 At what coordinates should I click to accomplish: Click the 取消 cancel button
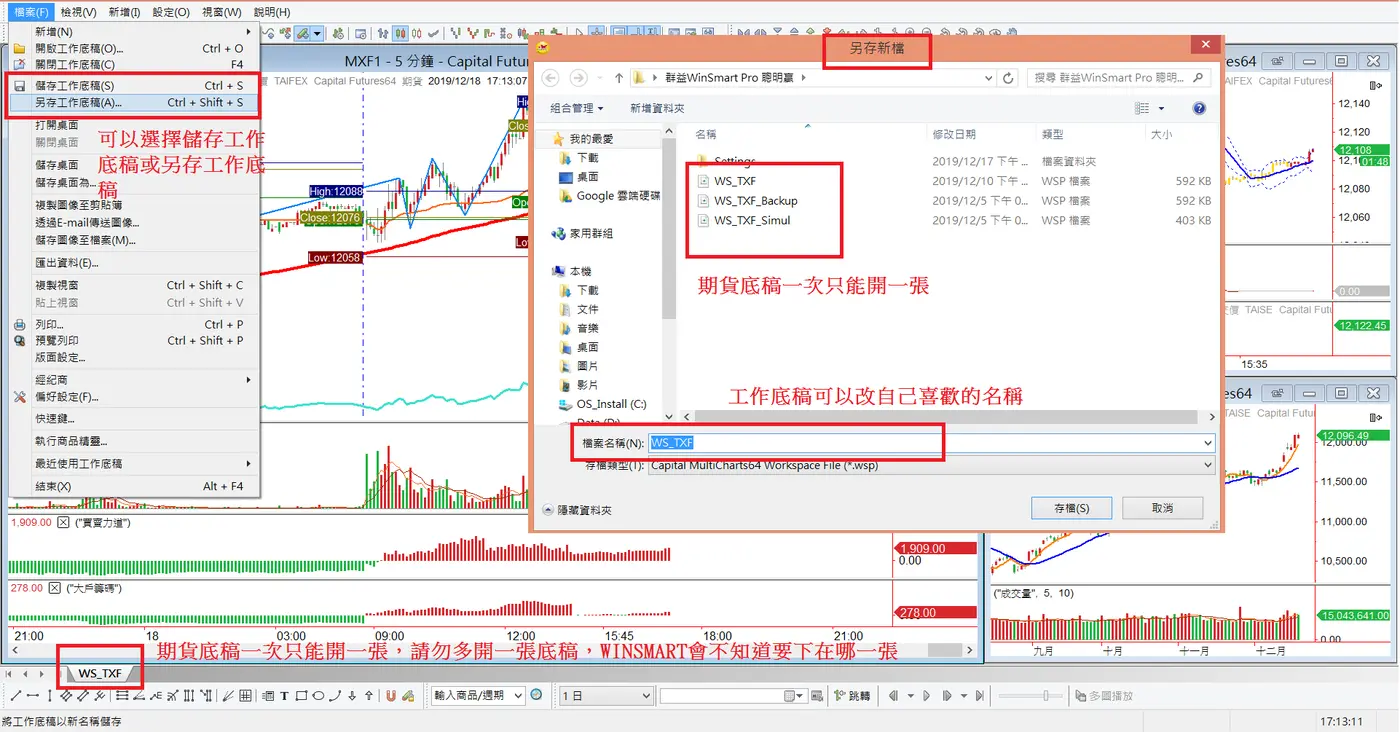[1162, 508]
